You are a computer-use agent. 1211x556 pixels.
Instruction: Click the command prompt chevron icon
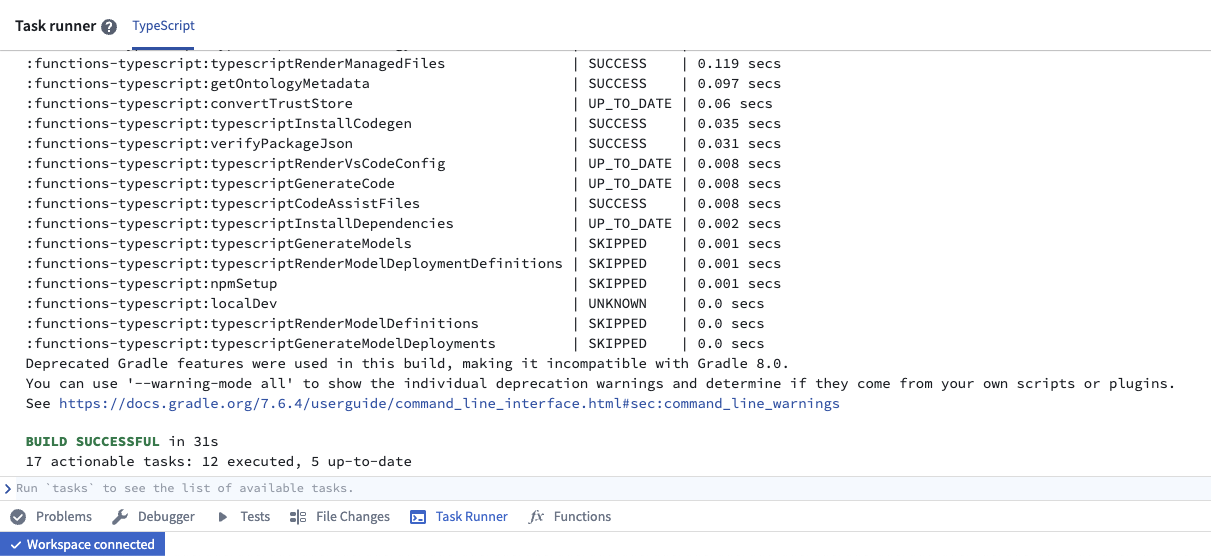8,488
